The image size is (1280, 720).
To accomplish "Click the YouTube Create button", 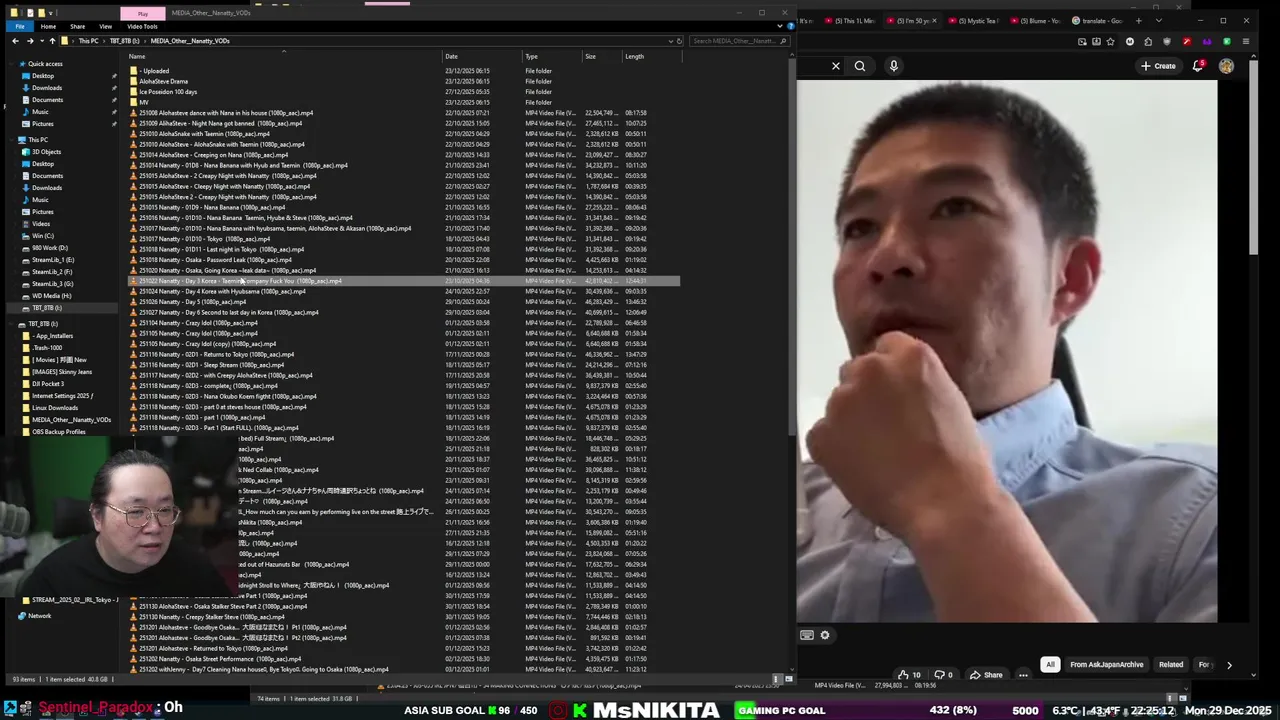I will click(x=1158, y=66).
